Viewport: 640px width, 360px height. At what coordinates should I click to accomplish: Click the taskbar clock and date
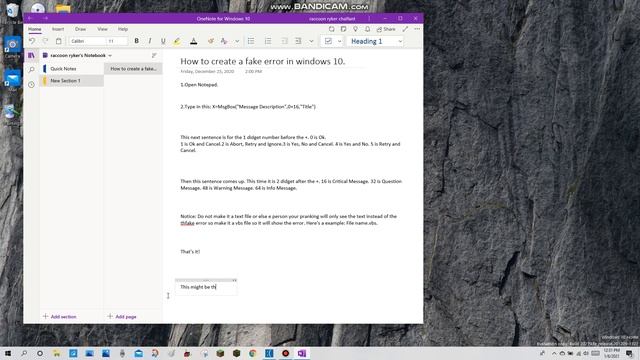tap(611, 353)
